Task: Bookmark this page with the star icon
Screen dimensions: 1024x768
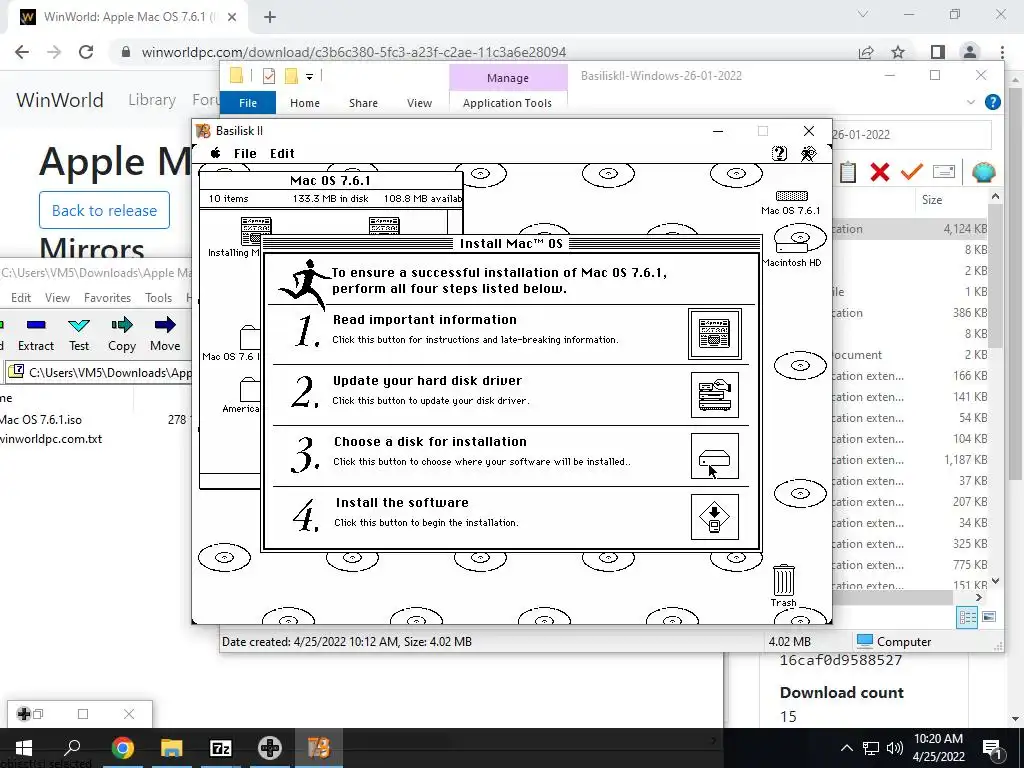Action: pos(898,52)
